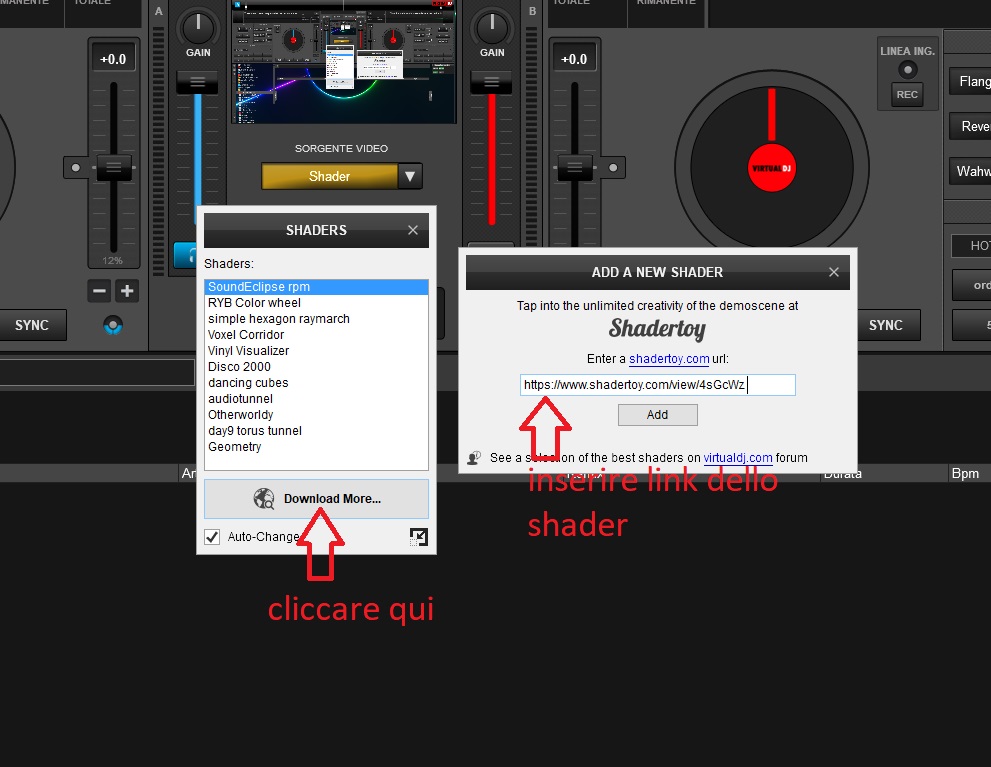Open the Shader video source dropdown arrow
This screenshot has height=767, width=991.
click(410, 176)
